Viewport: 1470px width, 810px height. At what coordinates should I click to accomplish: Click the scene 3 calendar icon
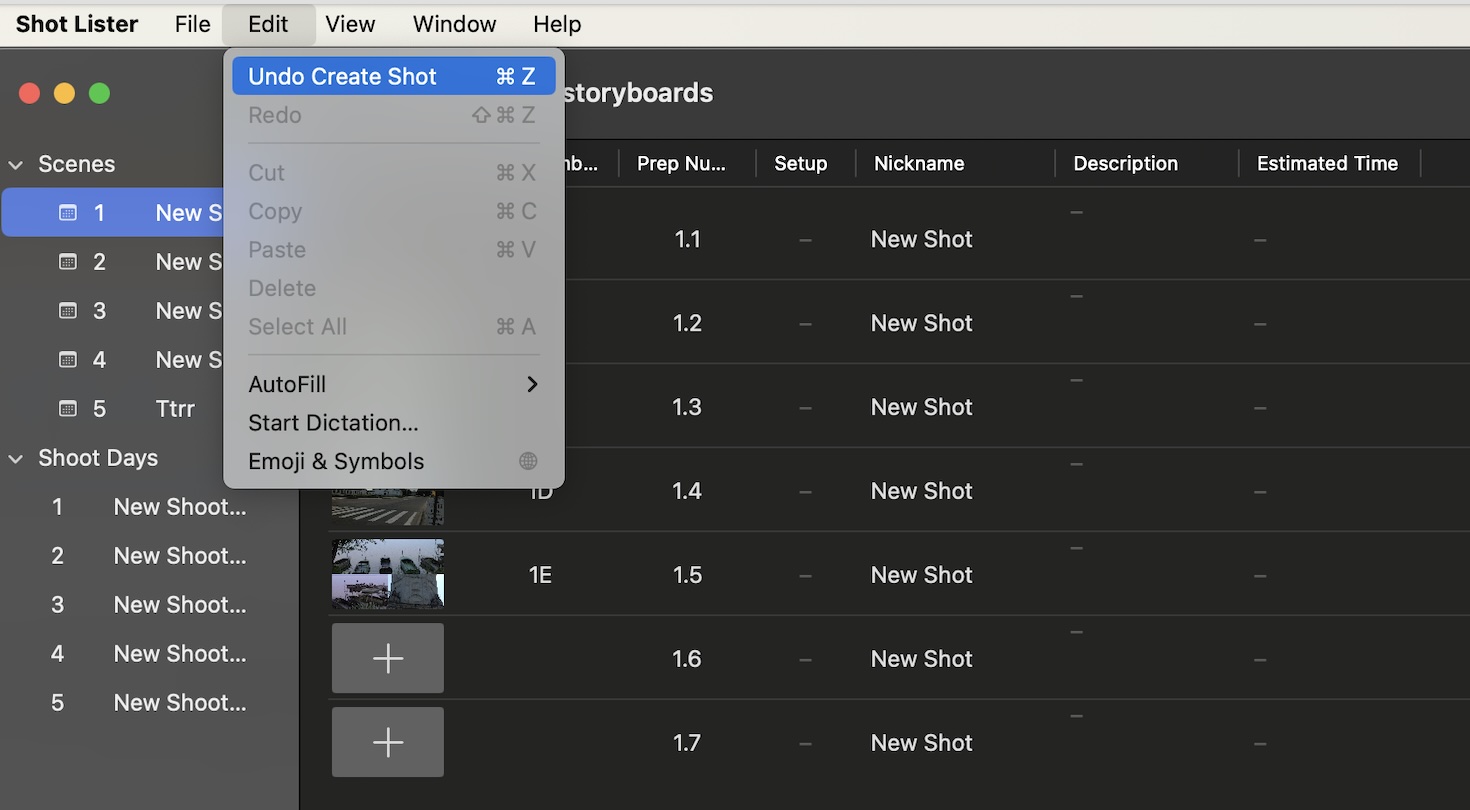(68, 311)
